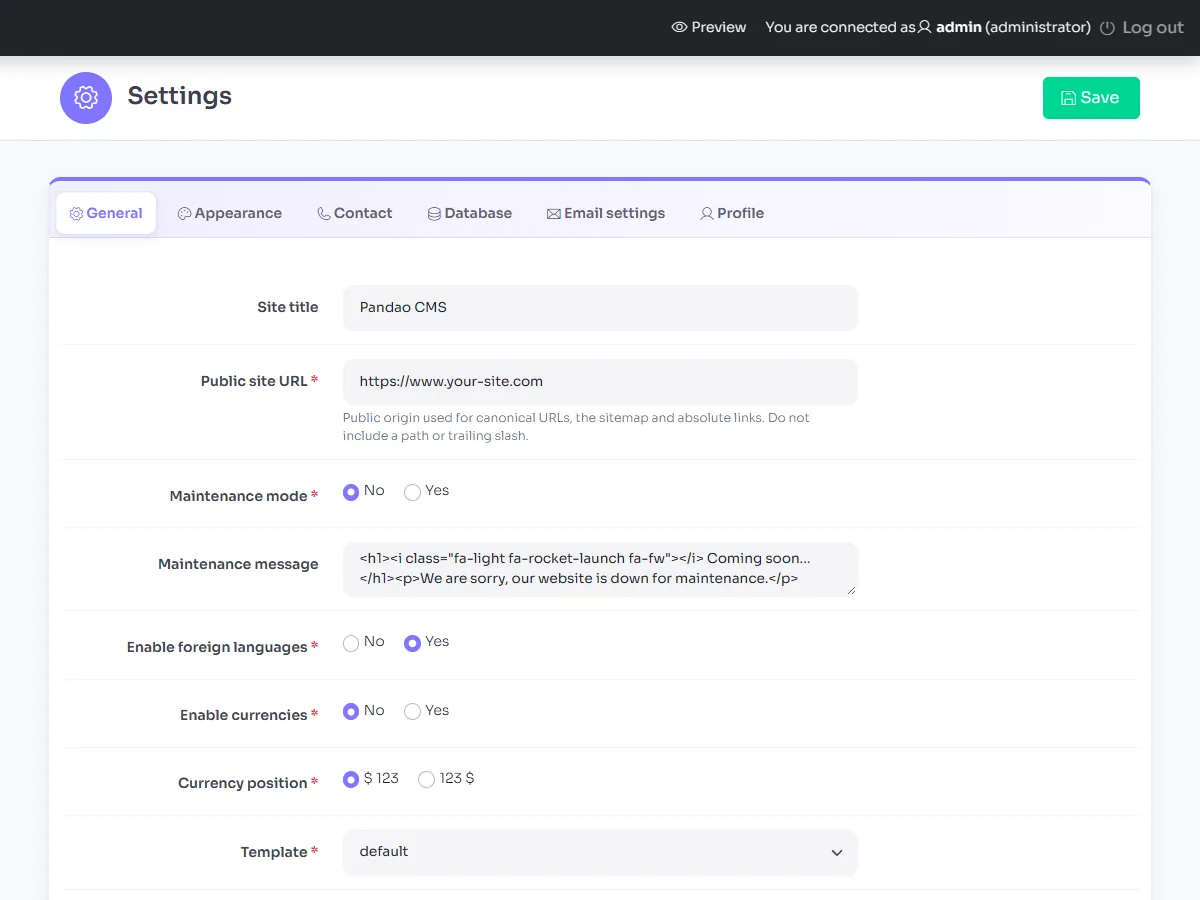Click the phone icon on Contact tab

(323, 213)
